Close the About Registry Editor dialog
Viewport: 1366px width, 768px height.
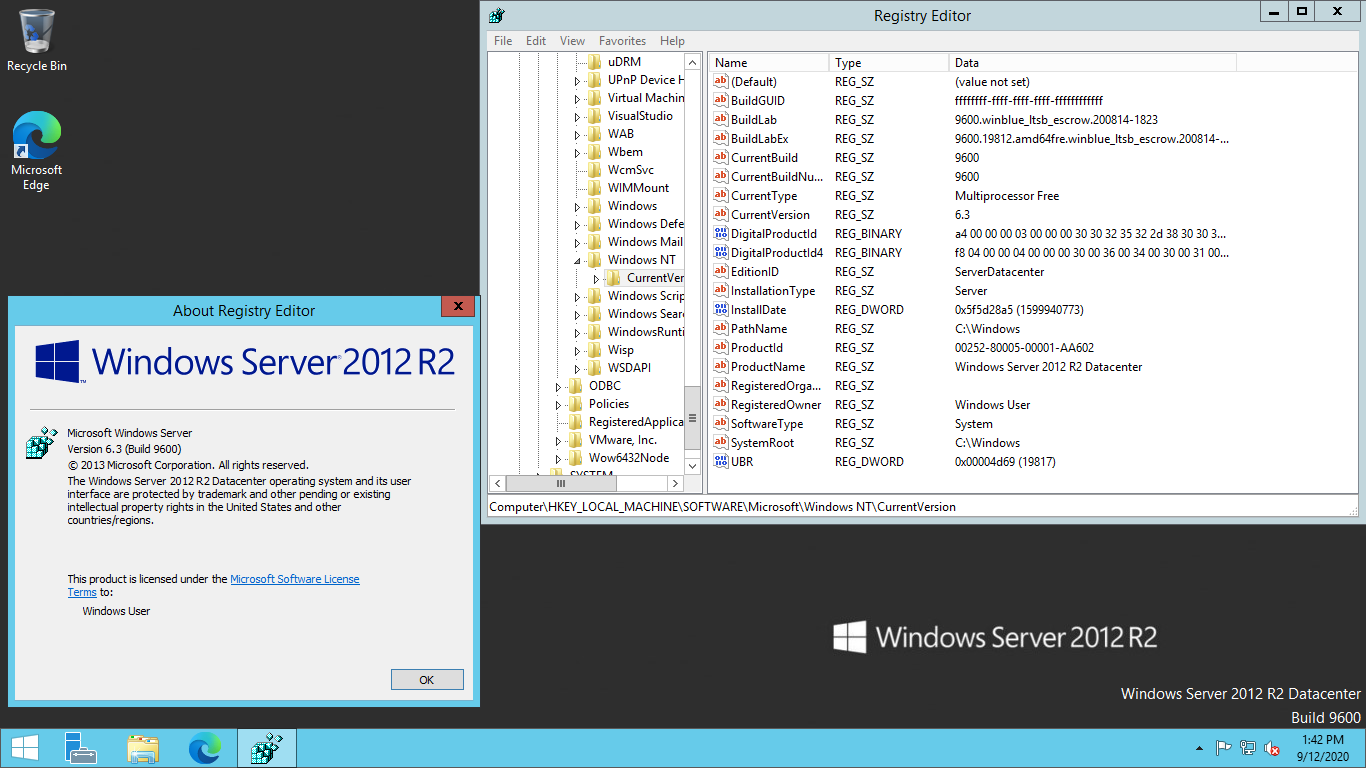tap(458, 307)
